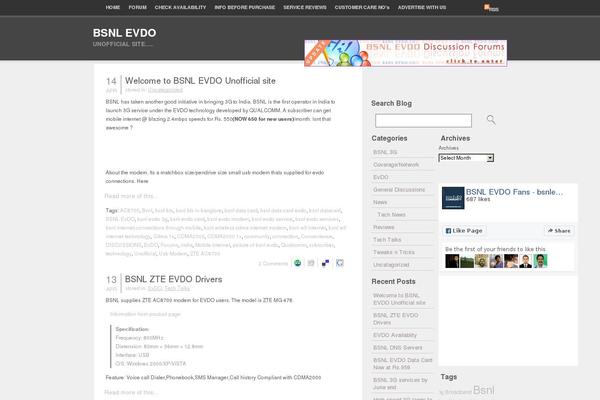Open the 2 Comments link
Viewport: 600px width, 400px height.
pyautogui.click(x=273, y=263)
